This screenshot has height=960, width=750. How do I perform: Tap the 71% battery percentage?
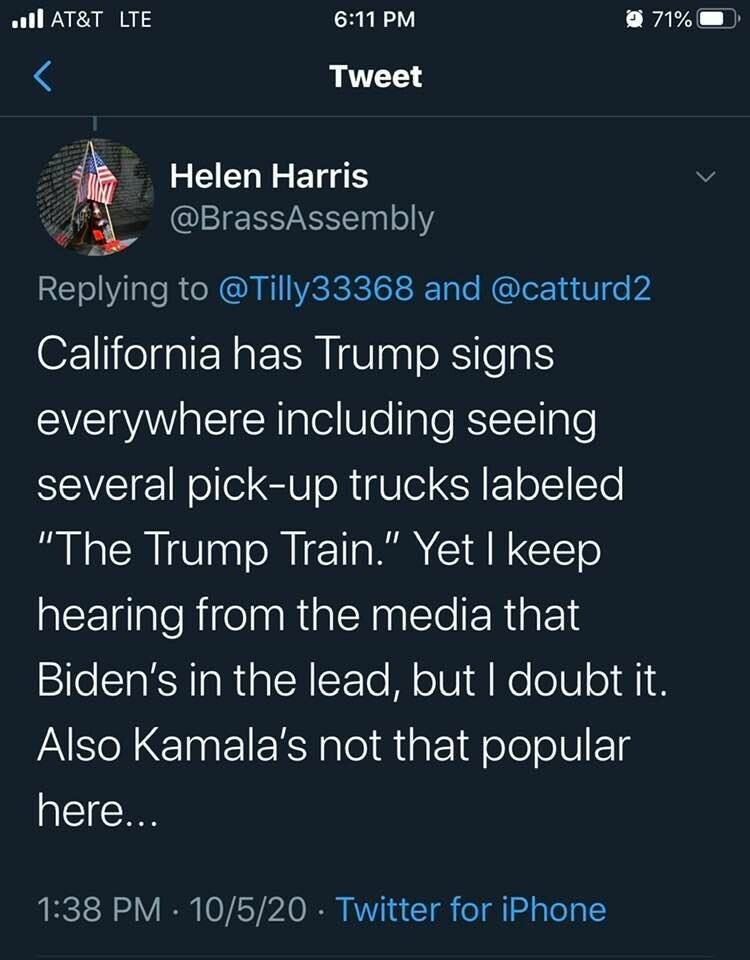click(671, 19)
